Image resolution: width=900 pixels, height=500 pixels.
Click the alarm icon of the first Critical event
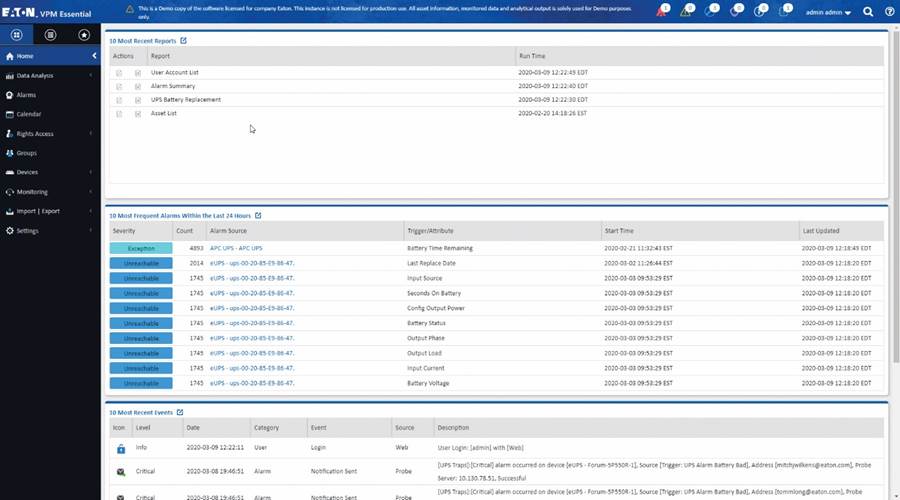(x=121, y=472)
